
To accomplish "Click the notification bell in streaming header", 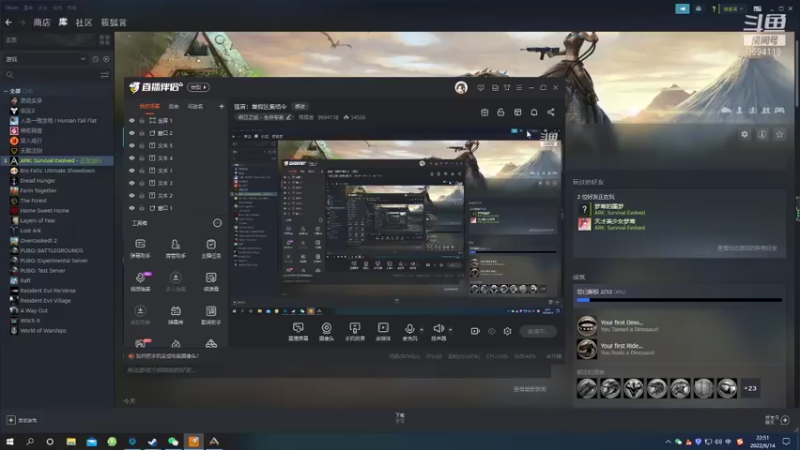I will pyautogui.click(x=534, y=112).
